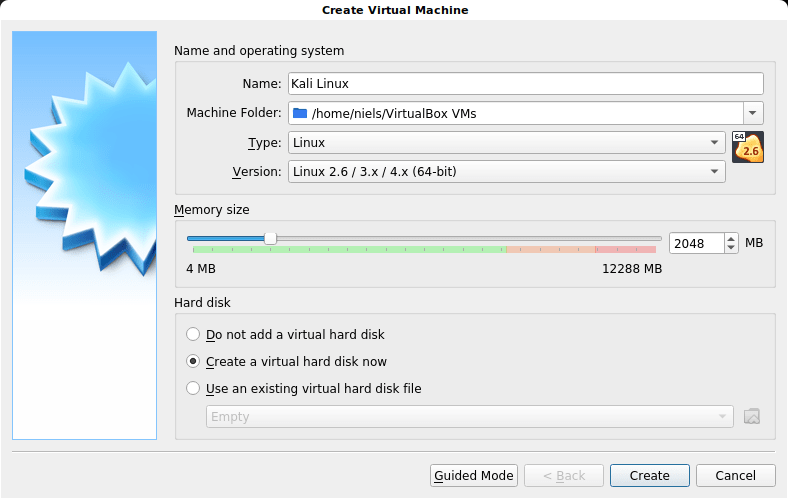Click the Guided Mode button
788x499 pixels.
(x=474, y=475)
